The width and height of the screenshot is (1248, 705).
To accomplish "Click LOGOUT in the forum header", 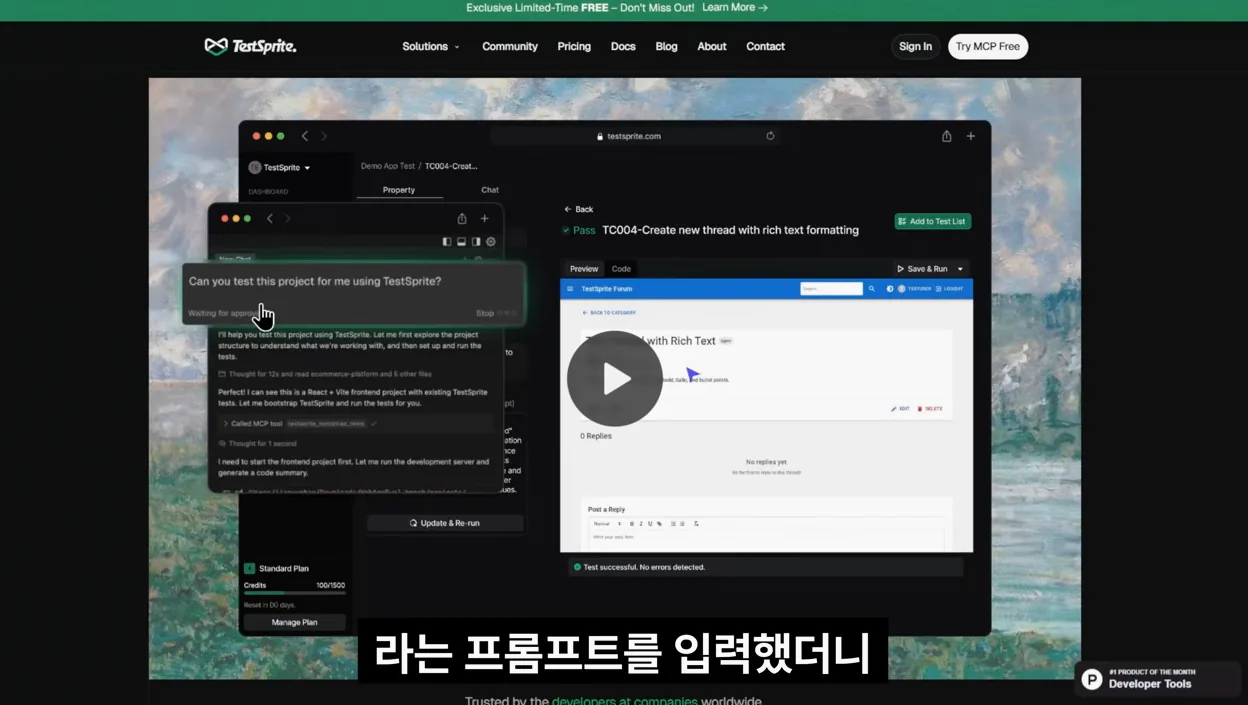I will (950, 289).
